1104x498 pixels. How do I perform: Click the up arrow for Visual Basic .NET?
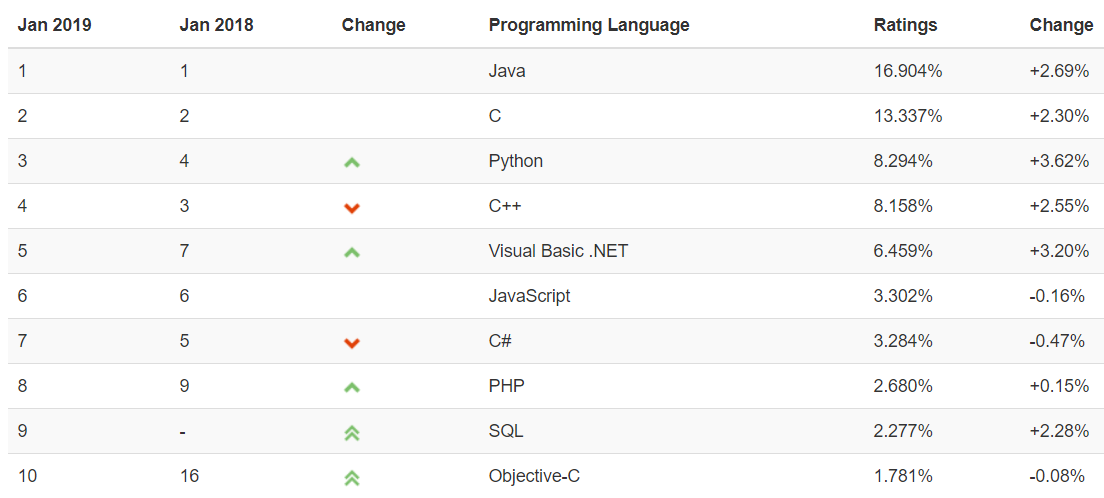pos(351,252)
